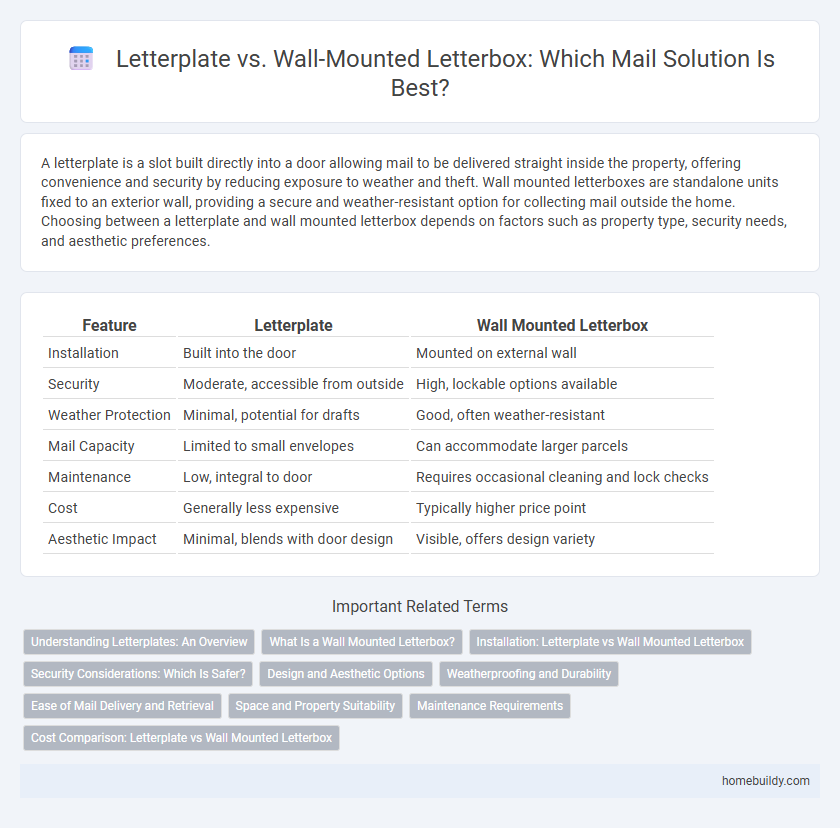Select the 'Important Related Terms' heading
Image resolution: width=840 pixels, height=828 pixels.
pos(420,606)
